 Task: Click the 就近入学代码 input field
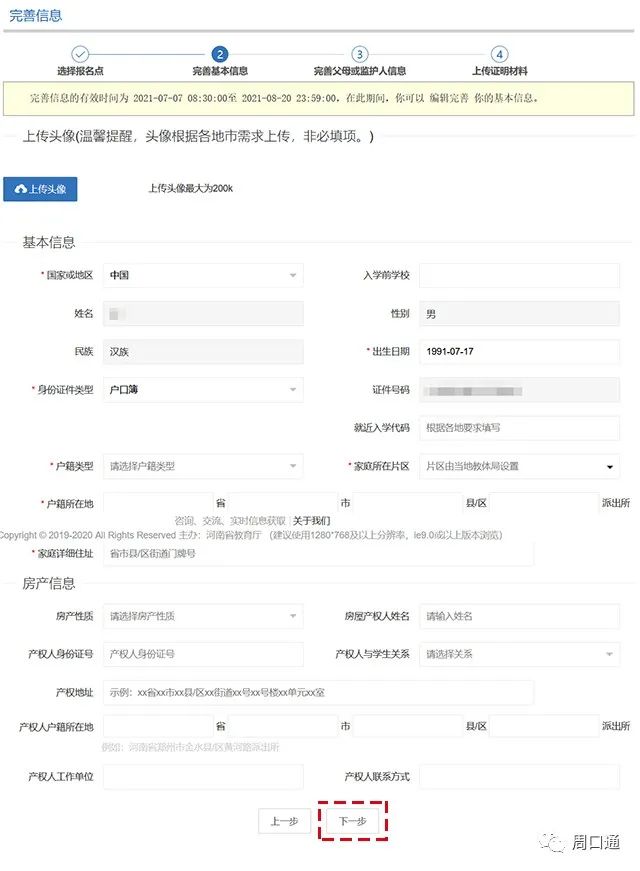tap(518, 428)
